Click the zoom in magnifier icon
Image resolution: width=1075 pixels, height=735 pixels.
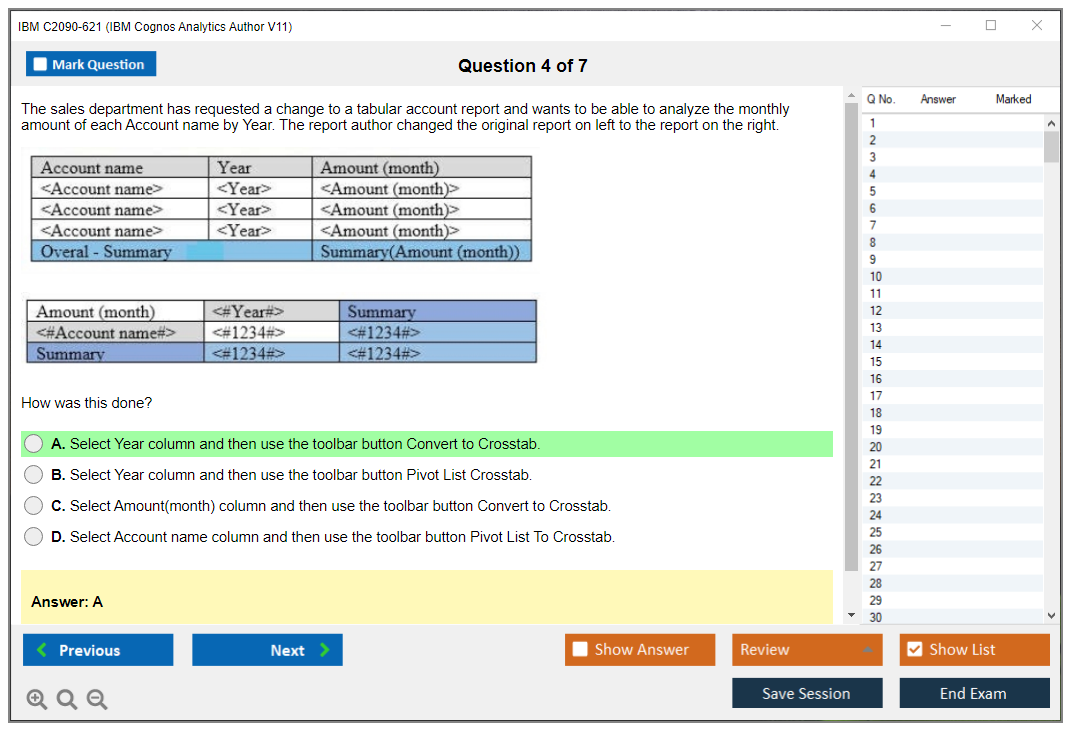pos(37,700)
